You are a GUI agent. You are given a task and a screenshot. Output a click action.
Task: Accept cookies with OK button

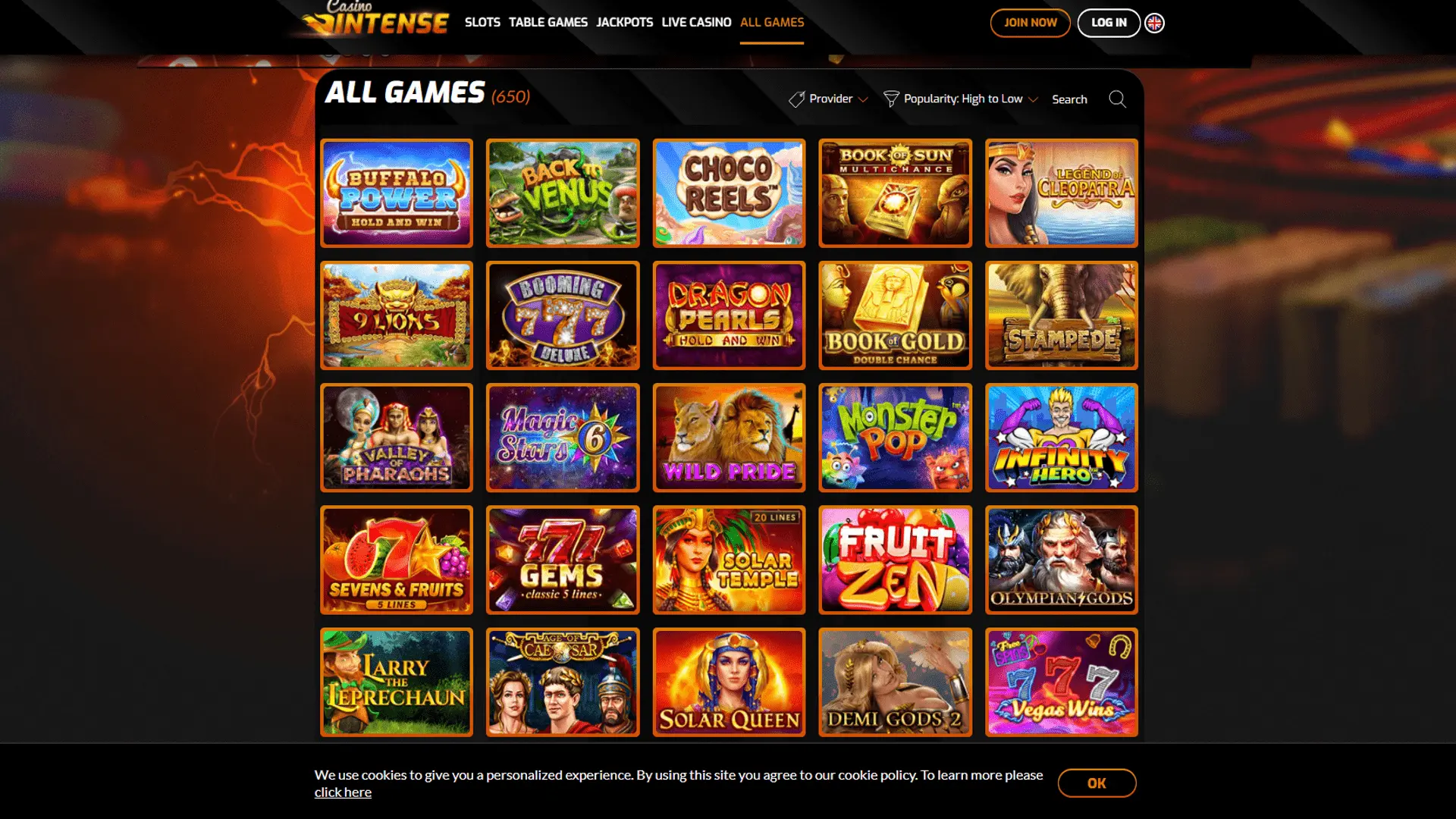(1097, 783)
